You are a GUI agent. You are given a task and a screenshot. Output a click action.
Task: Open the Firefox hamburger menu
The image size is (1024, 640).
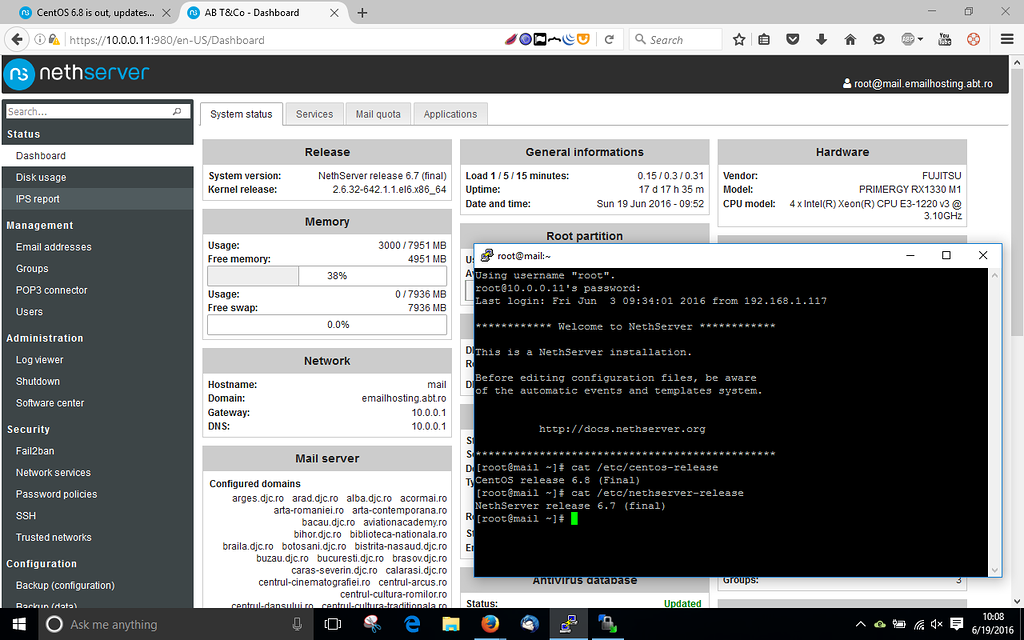[1006, 39]
